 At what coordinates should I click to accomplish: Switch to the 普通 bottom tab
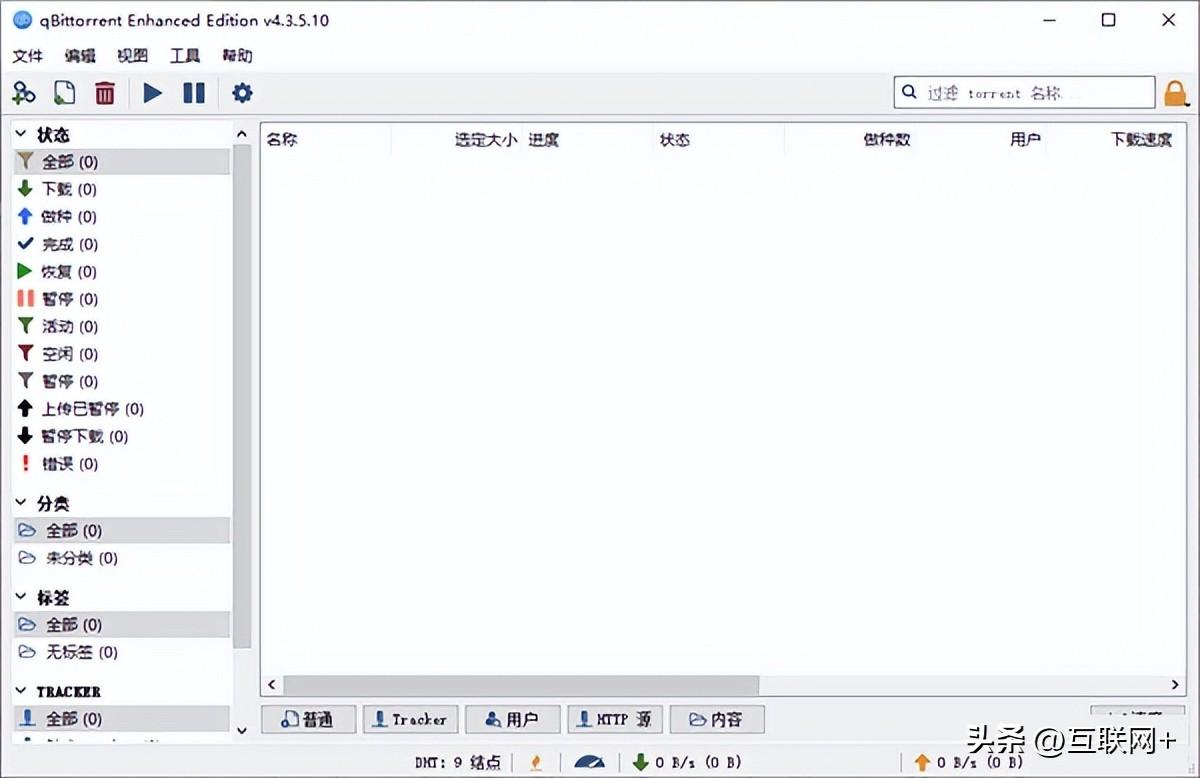(308, 719)
